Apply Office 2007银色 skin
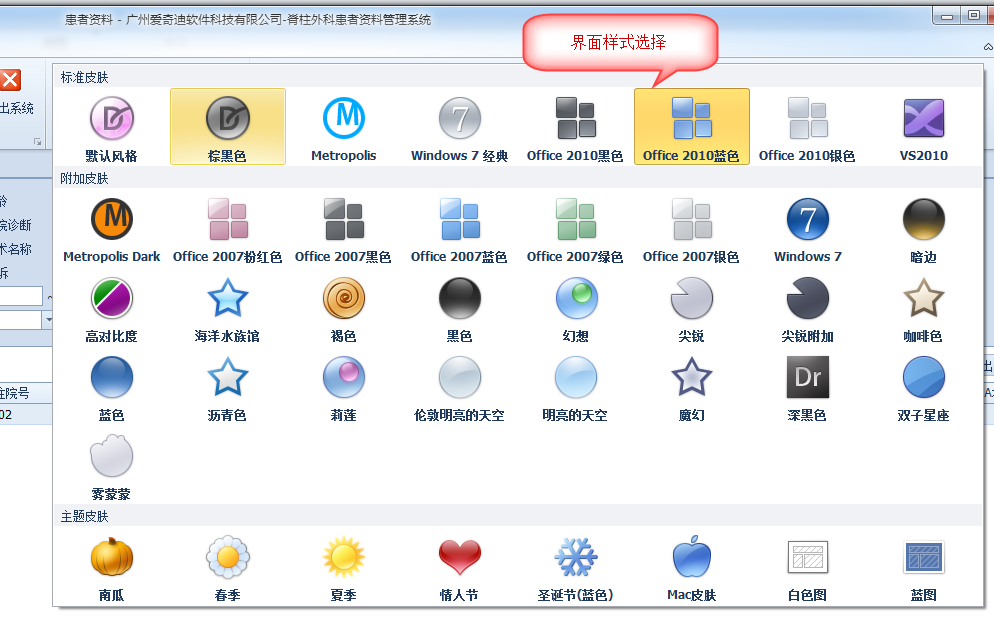 click(x=692, y=230)
